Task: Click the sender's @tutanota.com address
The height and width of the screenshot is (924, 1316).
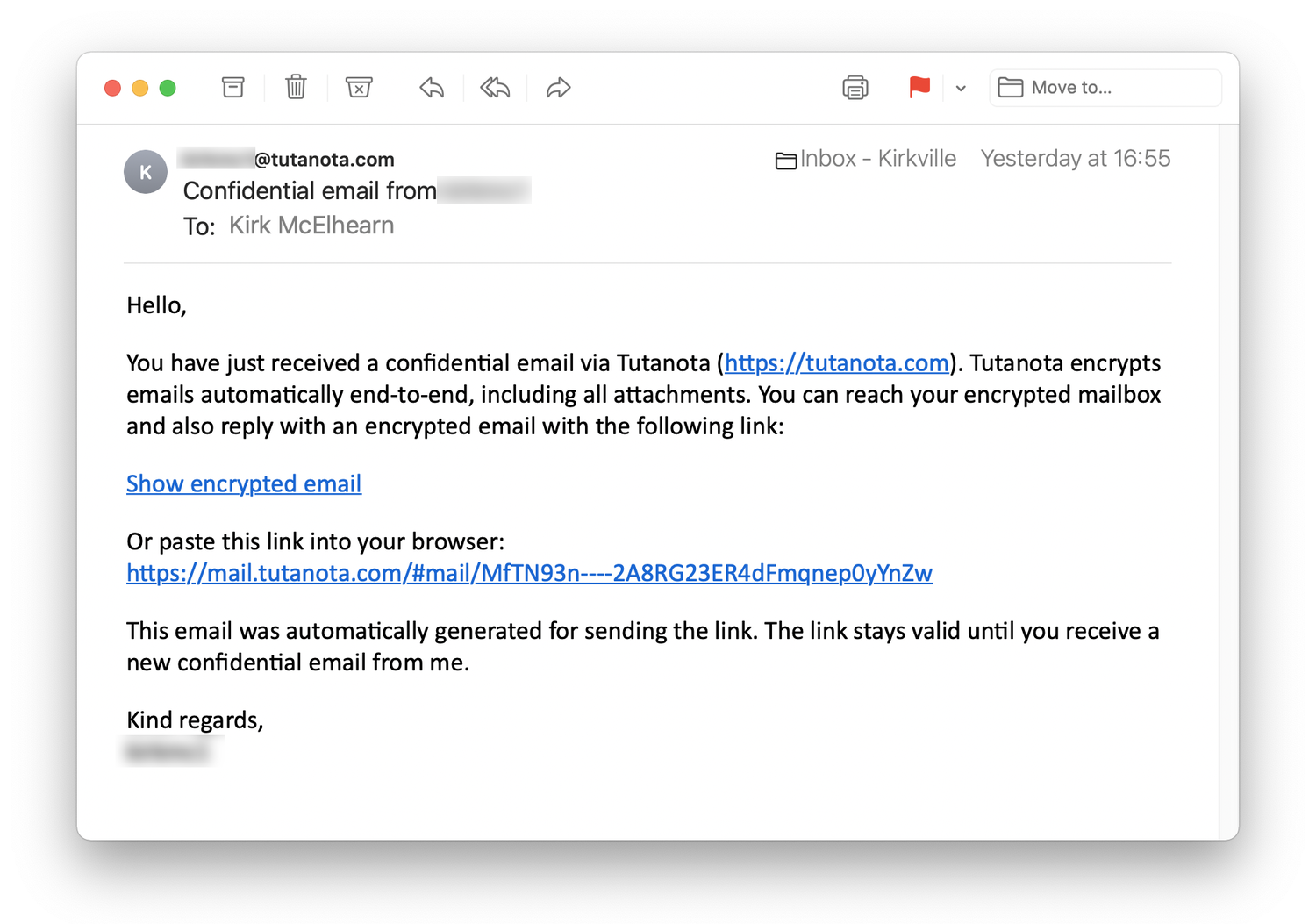Action: (323, 160)
